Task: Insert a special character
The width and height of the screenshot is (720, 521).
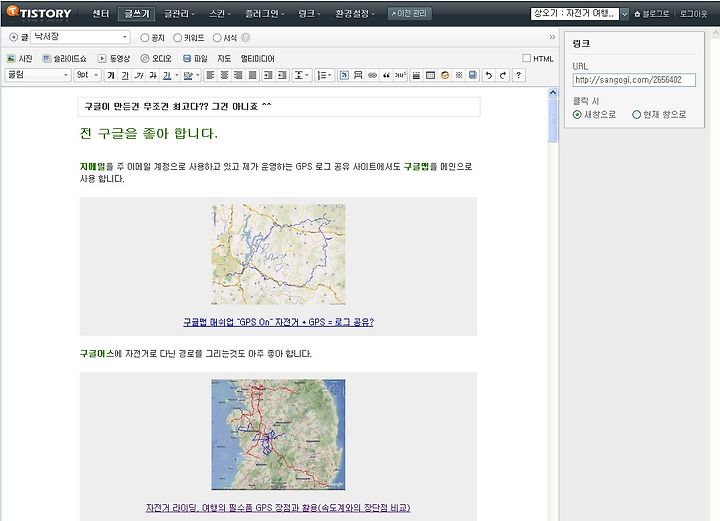Action: (x=458, y=75)
